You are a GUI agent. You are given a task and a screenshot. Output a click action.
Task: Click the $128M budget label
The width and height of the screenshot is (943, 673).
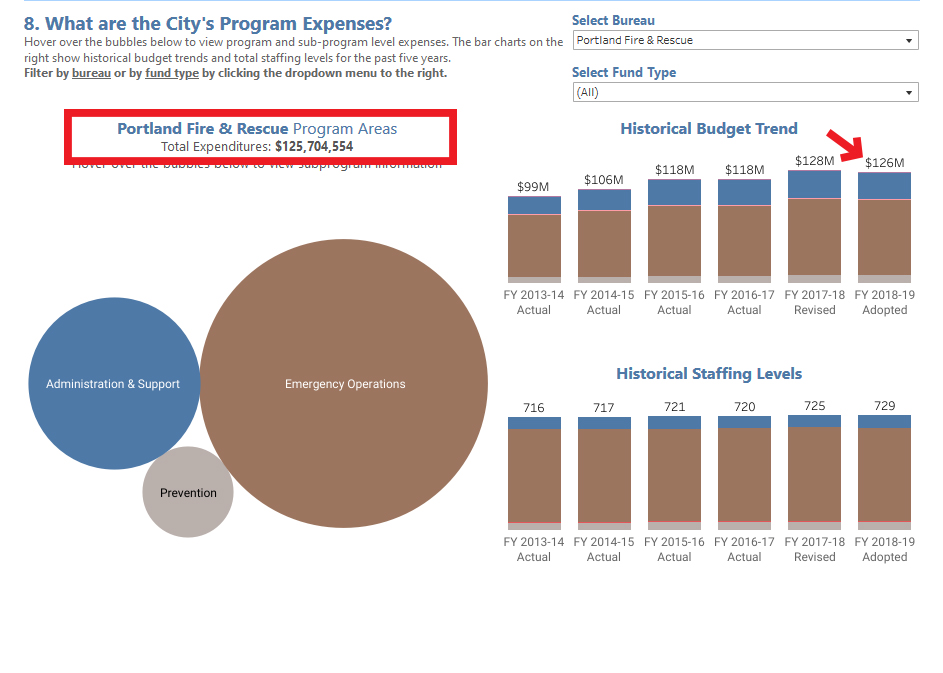click(x=814, y=161)
